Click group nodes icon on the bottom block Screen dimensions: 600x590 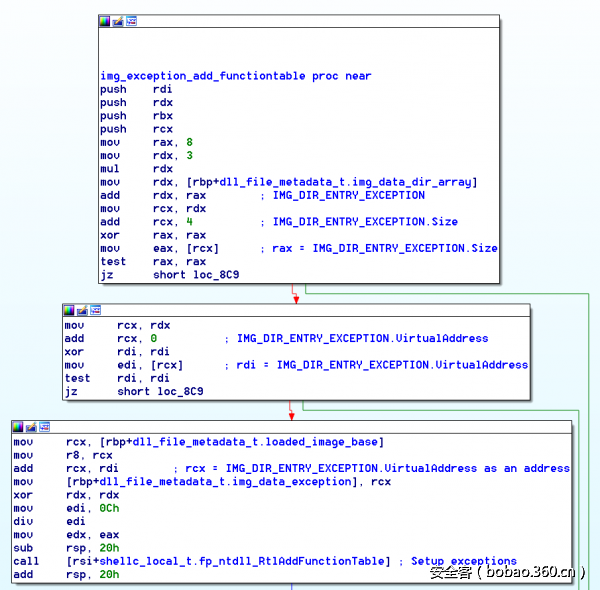44,427
